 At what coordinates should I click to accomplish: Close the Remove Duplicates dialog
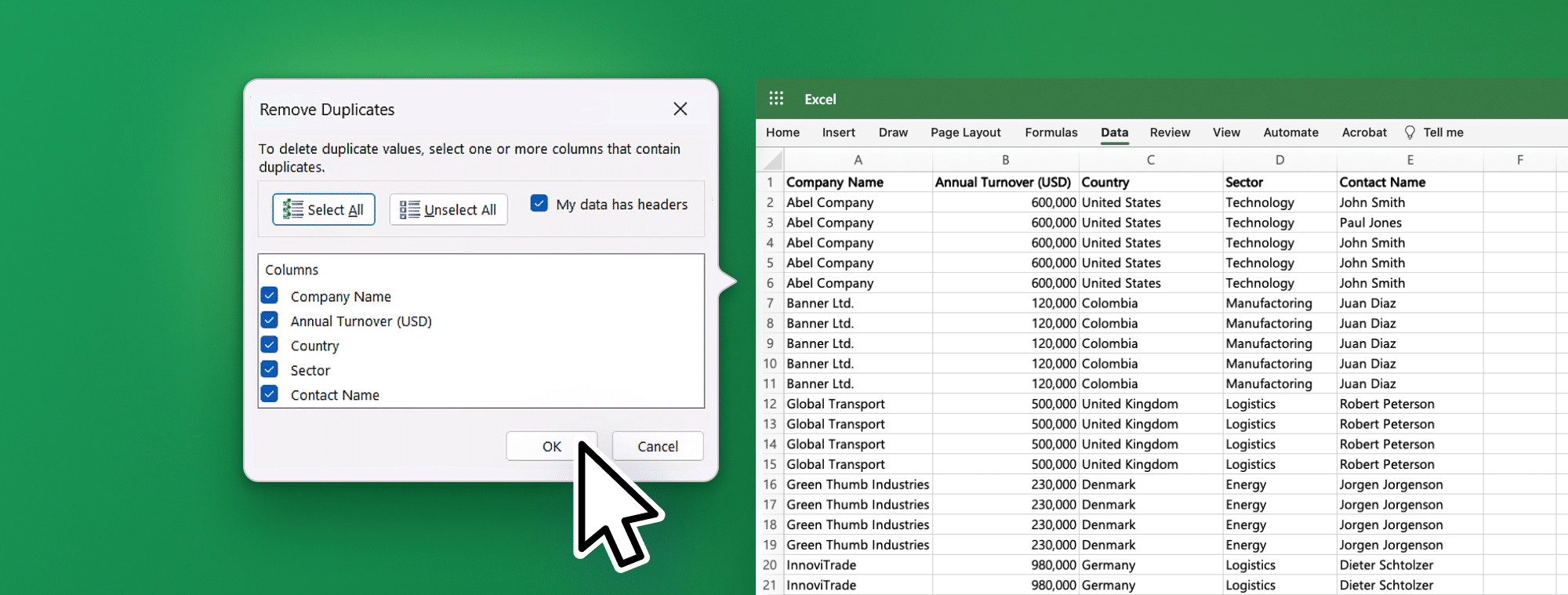pyautogui.click(x=680, y=109)
